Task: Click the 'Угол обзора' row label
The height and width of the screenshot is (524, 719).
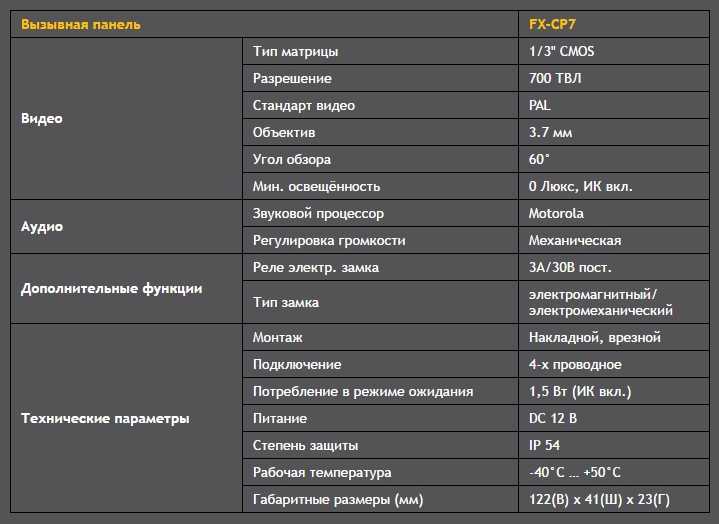Action: point(381,160)
